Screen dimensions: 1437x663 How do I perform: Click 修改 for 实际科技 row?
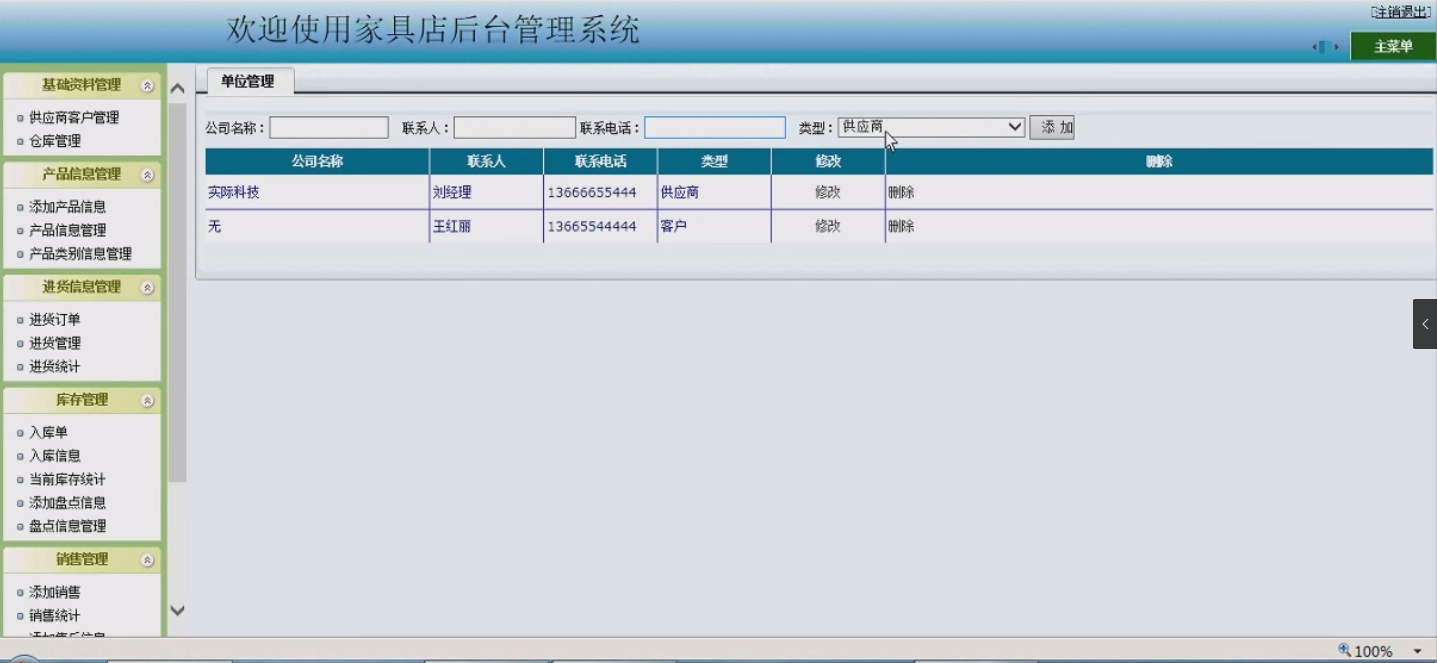[828, 193]
